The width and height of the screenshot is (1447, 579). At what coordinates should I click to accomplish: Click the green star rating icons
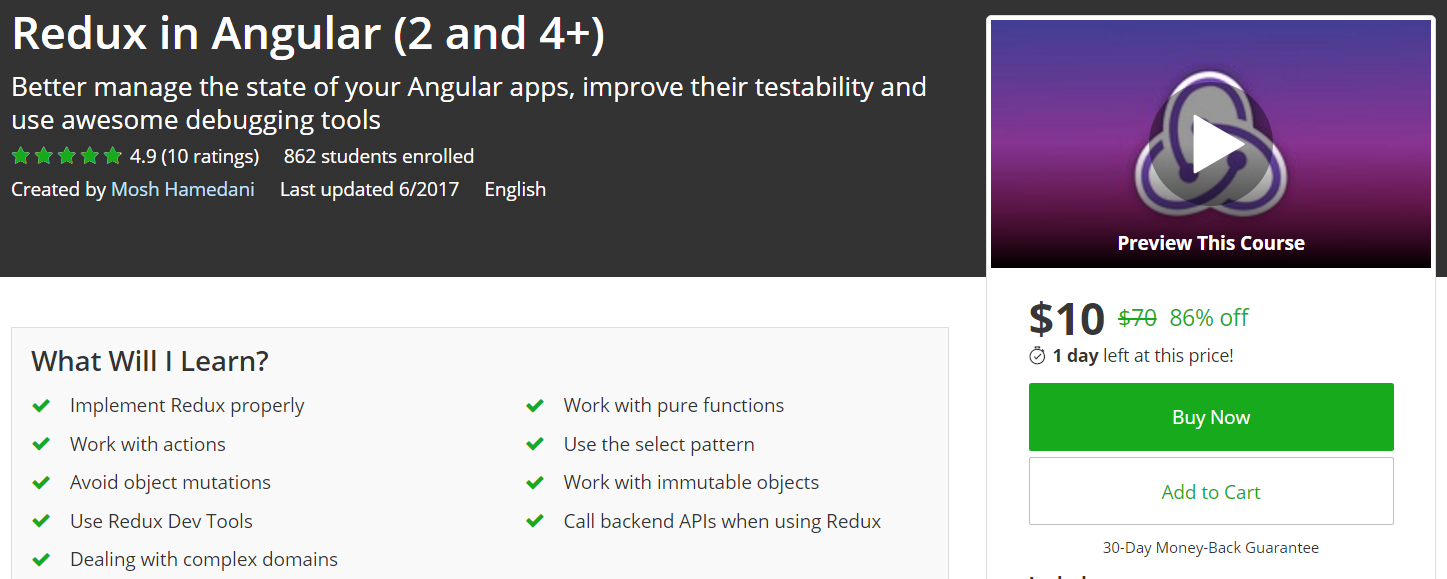(x=66, y=156)
